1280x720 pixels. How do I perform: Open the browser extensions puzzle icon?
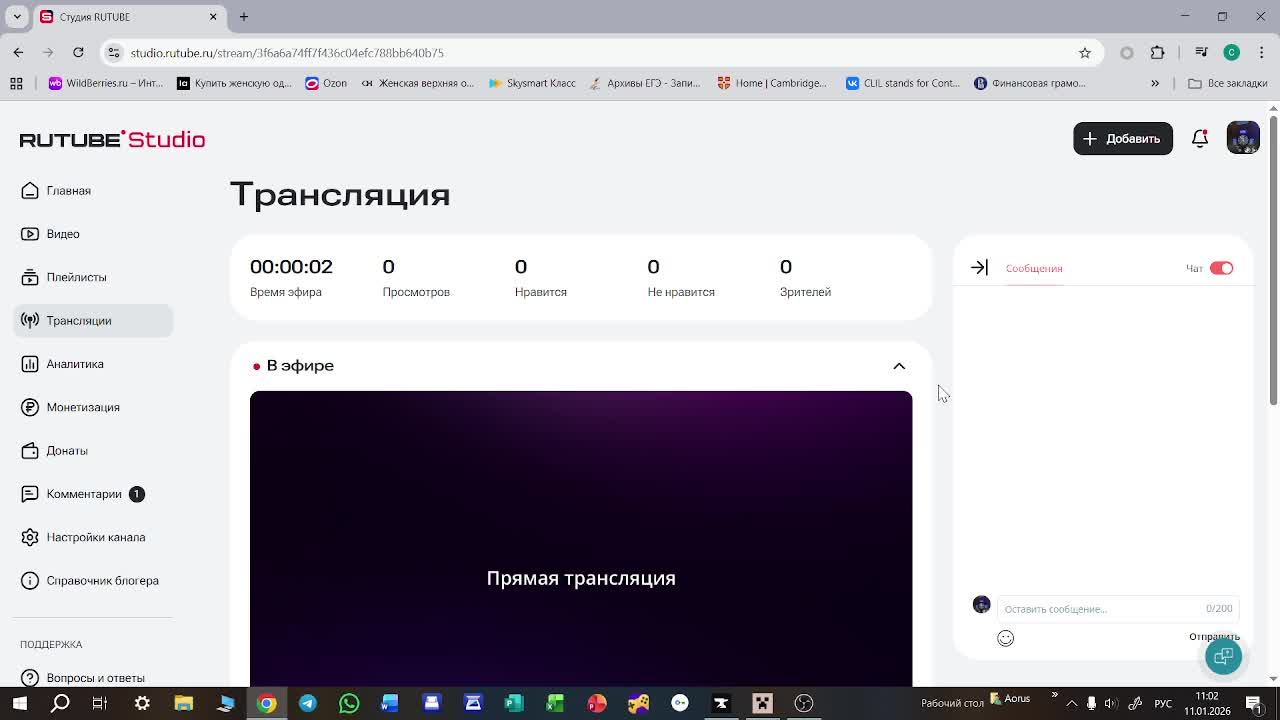pyautogui.click(x=1157, y=52)
